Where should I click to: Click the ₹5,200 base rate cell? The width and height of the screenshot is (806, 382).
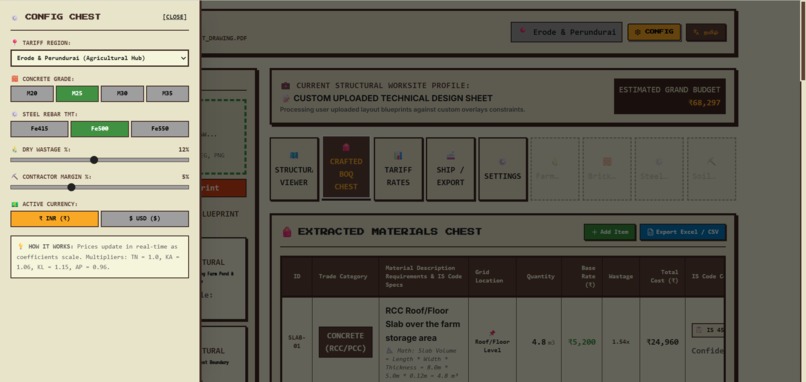[582, 342]
